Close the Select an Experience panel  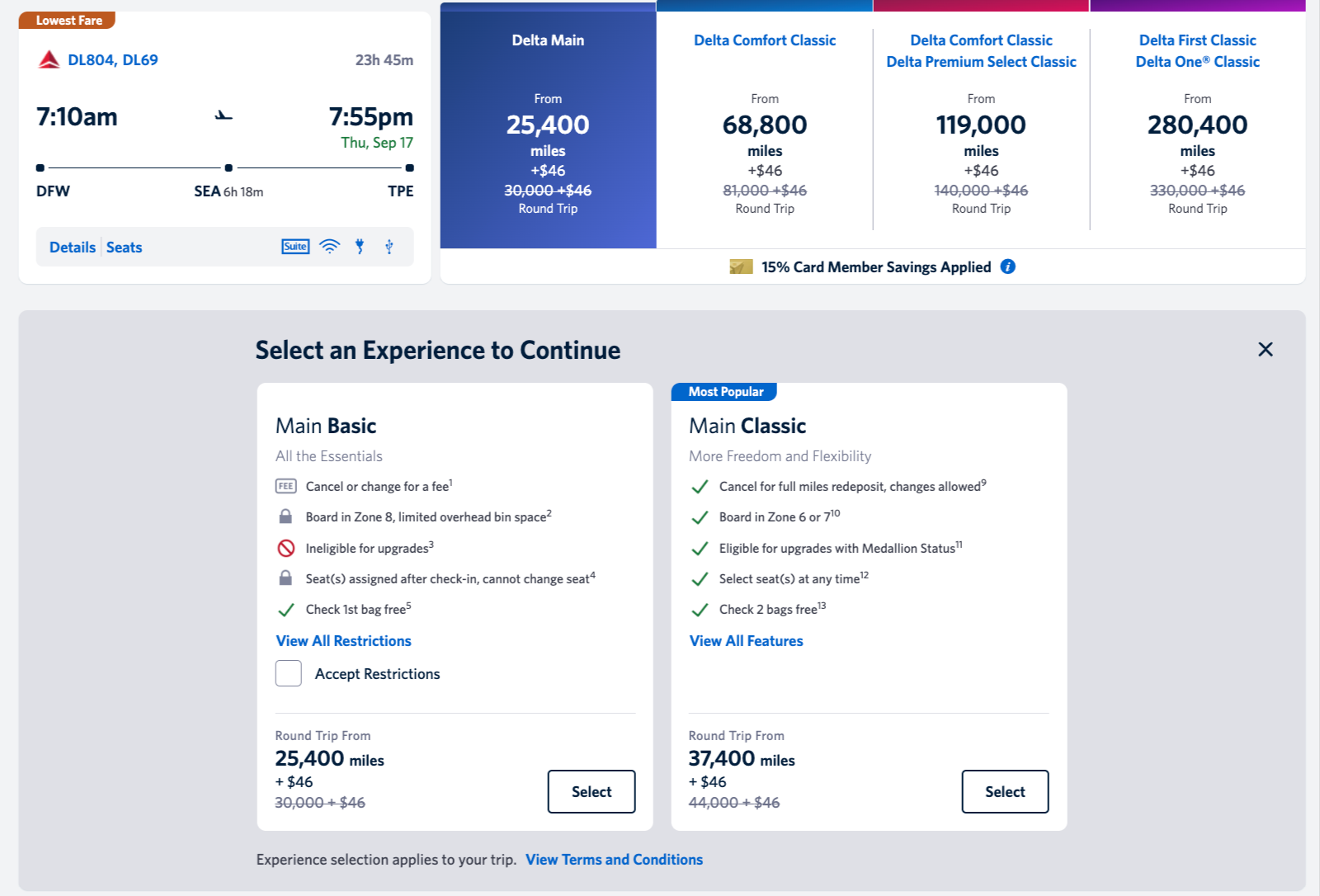(1266, 349)
